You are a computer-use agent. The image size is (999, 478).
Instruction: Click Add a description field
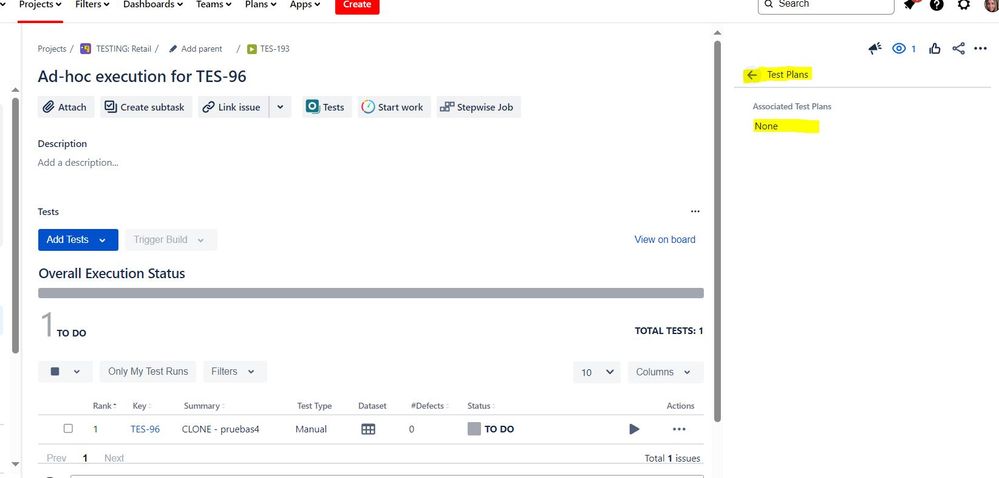point(78,163)
